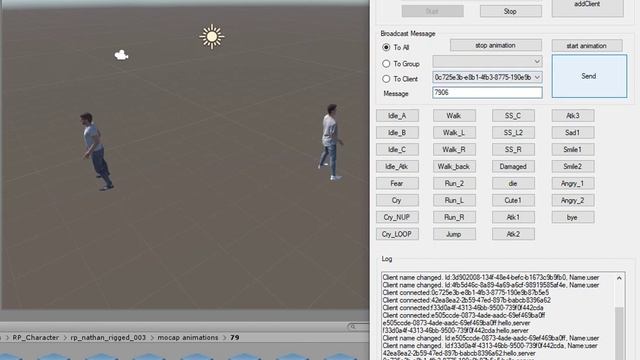Click the Send button
Screen dimensions: 640x360
tap(589, 76)
